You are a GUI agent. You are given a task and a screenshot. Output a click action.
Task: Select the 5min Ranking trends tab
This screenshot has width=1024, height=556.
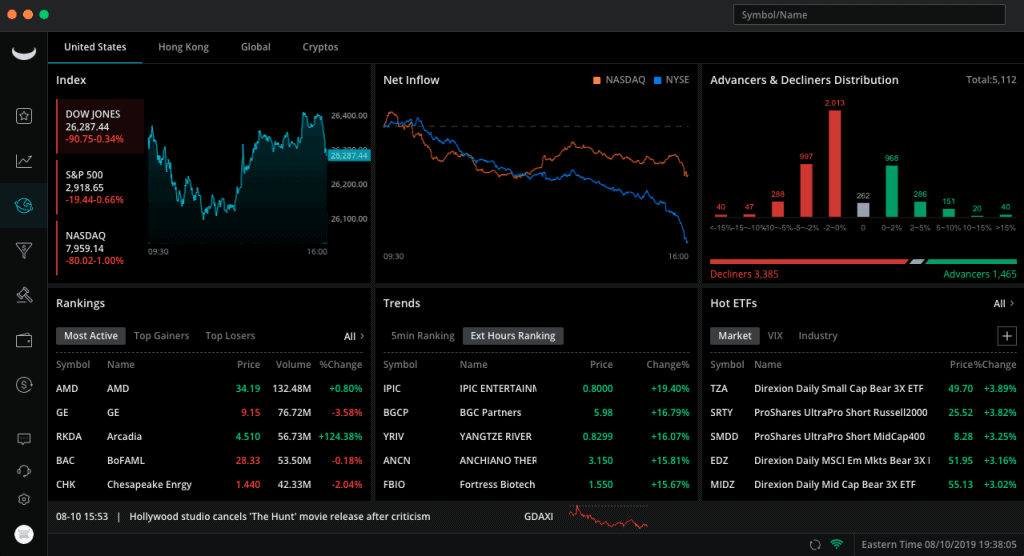(423, 336)
